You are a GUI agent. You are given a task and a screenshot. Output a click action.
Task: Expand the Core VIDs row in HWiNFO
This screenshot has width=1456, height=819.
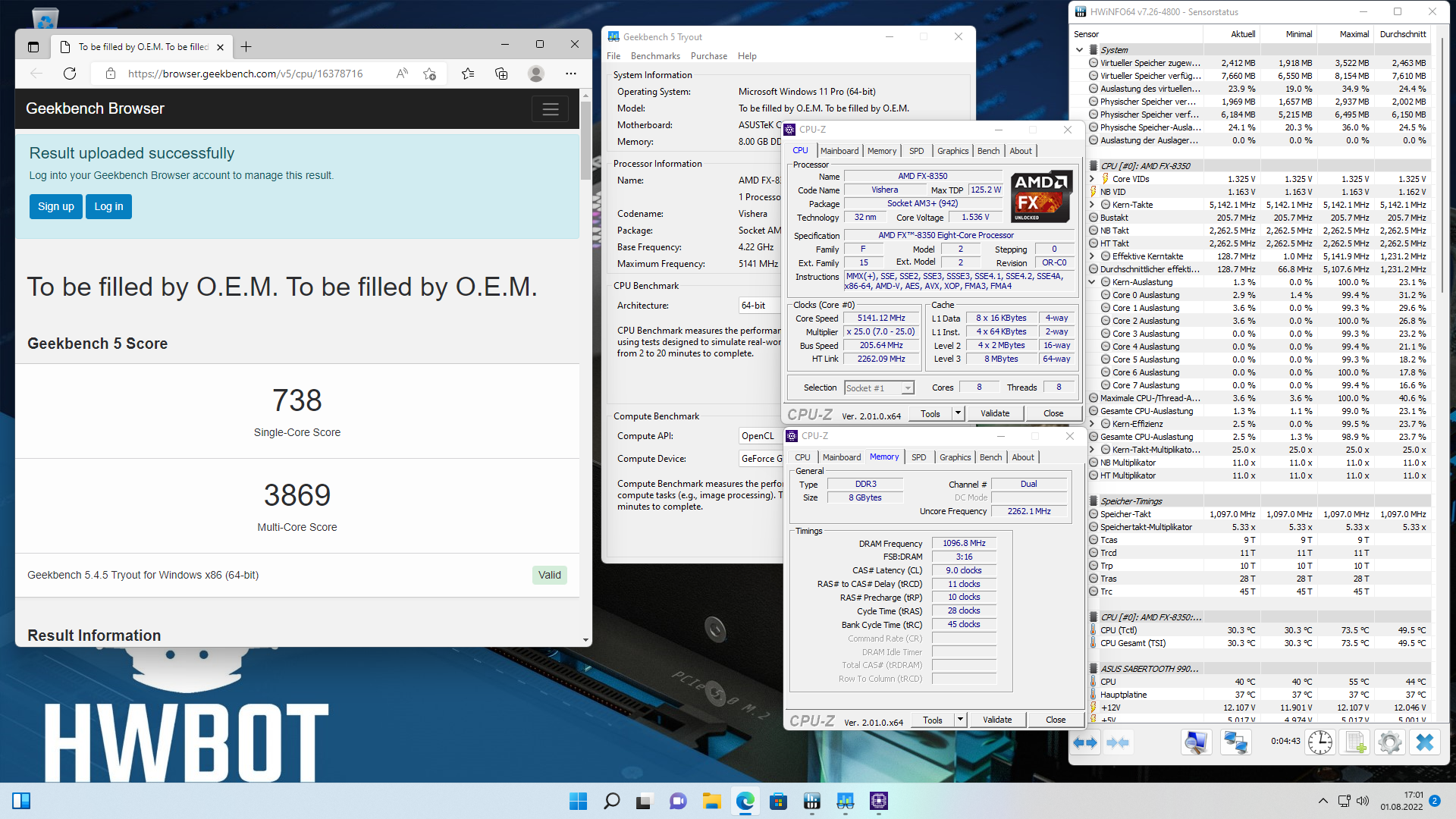point(1092,179)
